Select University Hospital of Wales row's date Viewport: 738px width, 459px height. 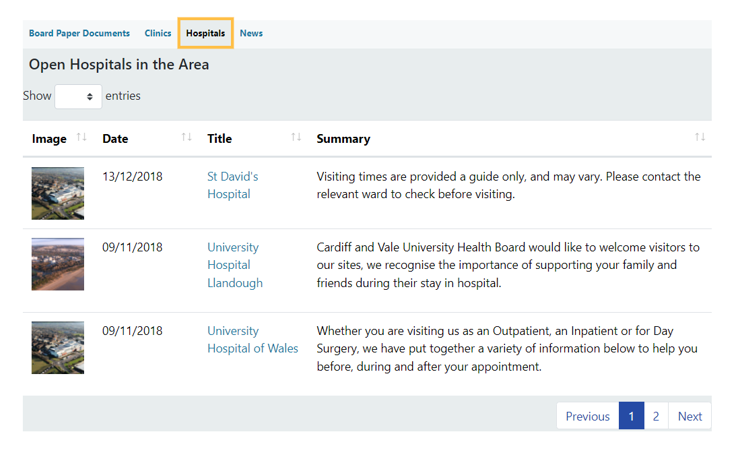point(132,331)
